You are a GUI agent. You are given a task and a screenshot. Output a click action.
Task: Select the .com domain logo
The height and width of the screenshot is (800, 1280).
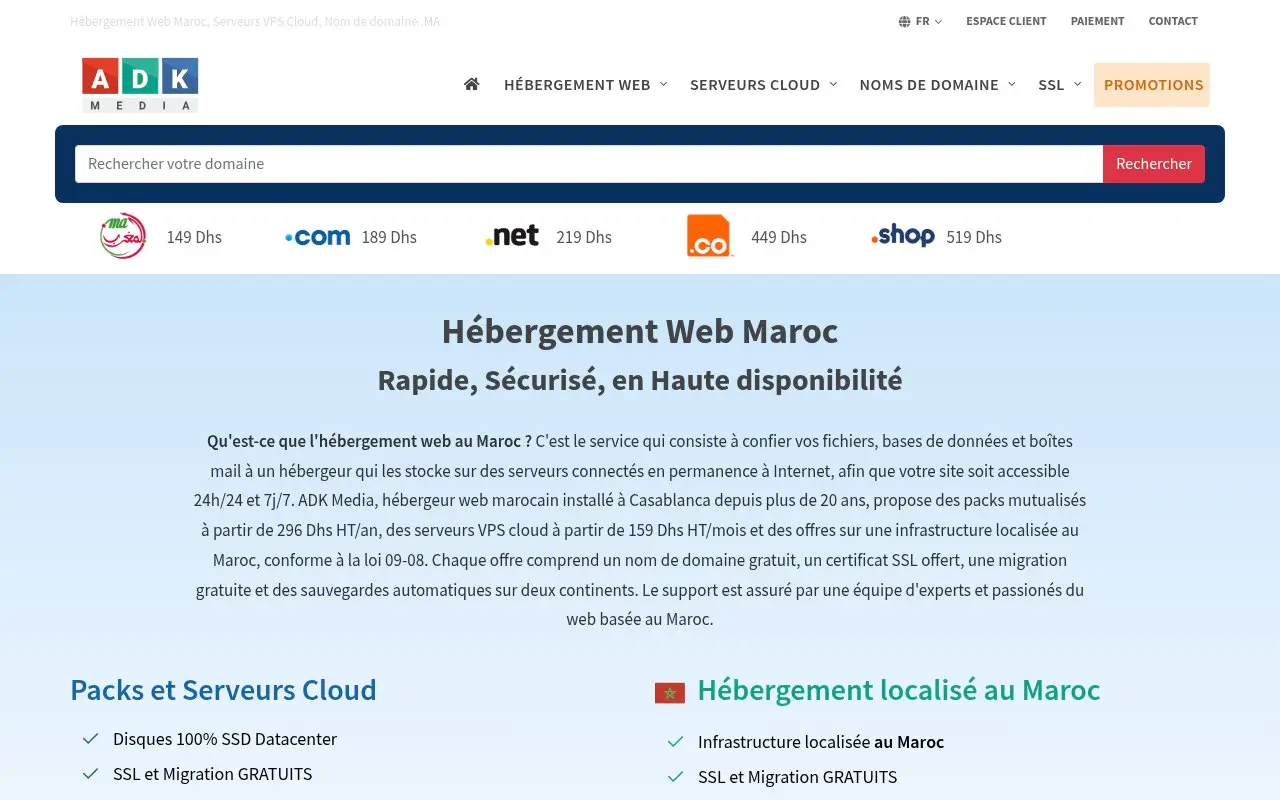pyautogui.click(x=318, y=237)
